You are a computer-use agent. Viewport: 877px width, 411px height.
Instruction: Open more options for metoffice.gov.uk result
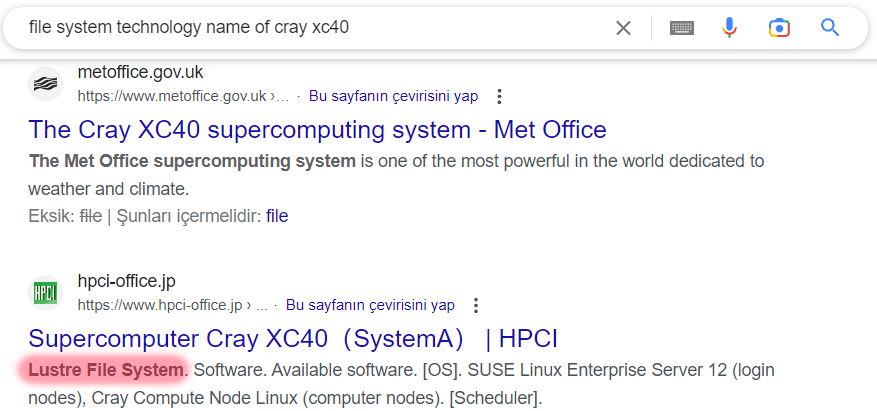pos(500,97)
